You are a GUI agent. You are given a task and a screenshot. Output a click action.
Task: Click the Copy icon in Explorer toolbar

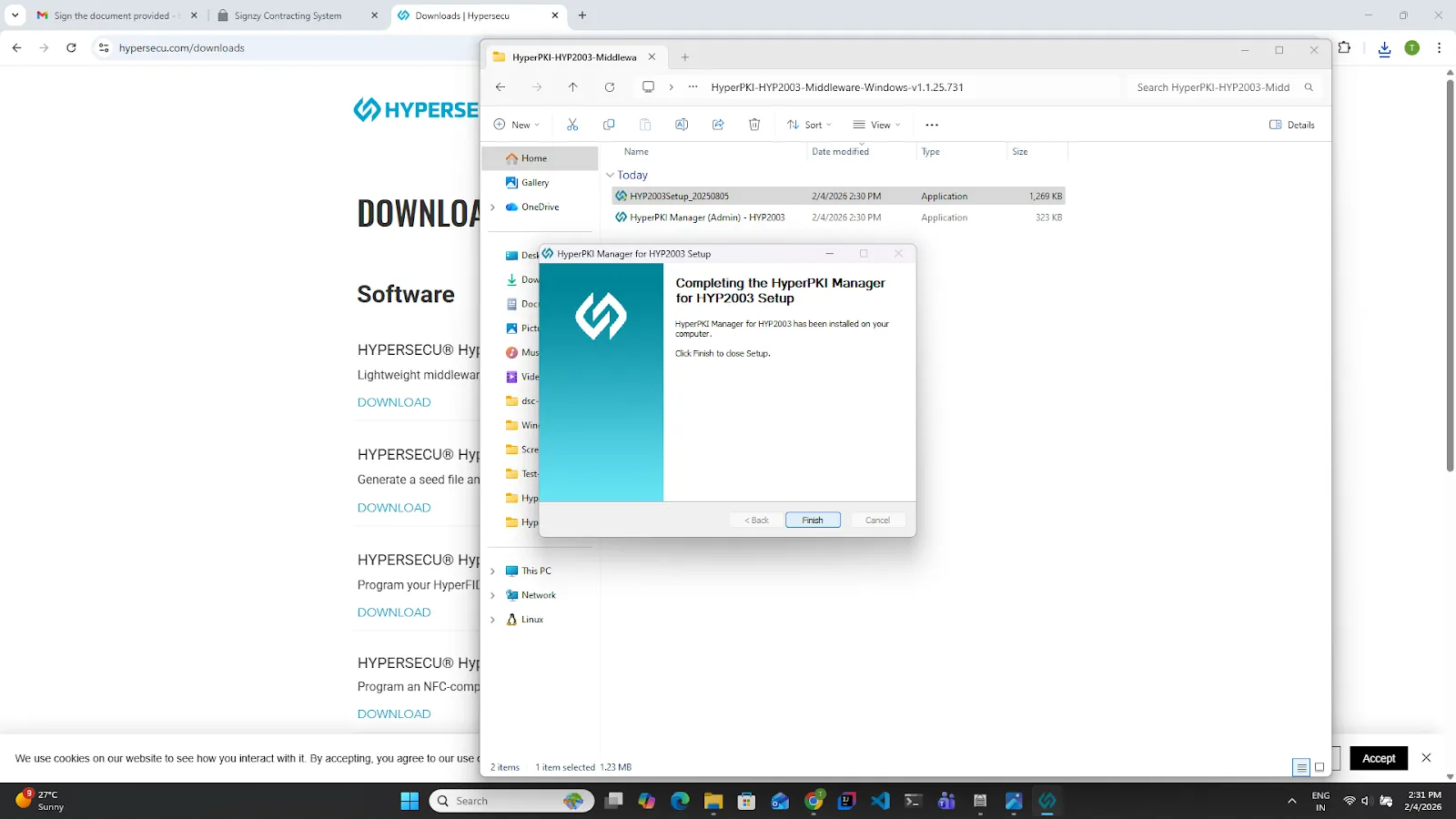click(x=609, y=125)
